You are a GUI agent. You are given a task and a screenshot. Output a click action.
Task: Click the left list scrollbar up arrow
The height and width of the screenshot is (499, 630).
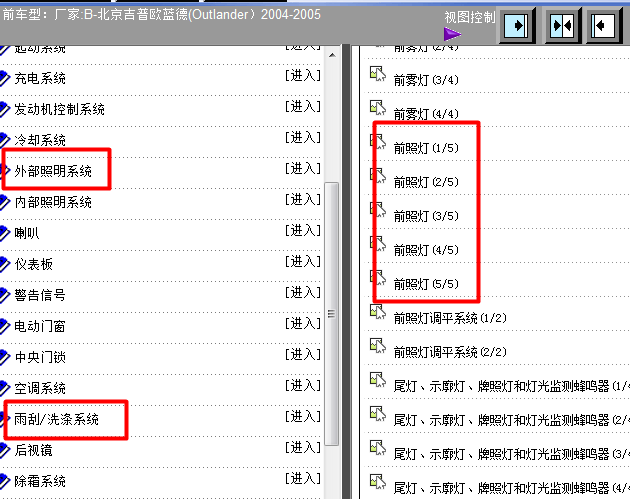coord(332,55)
